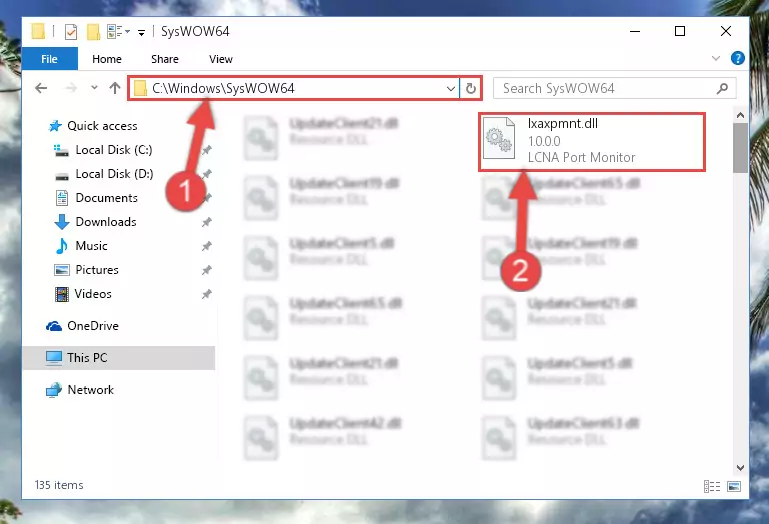Image resolution: width=769 pixels, height=524 pixels.
Task: Open Local Disk (D:) in sidebar
Action: click(104, 174)
